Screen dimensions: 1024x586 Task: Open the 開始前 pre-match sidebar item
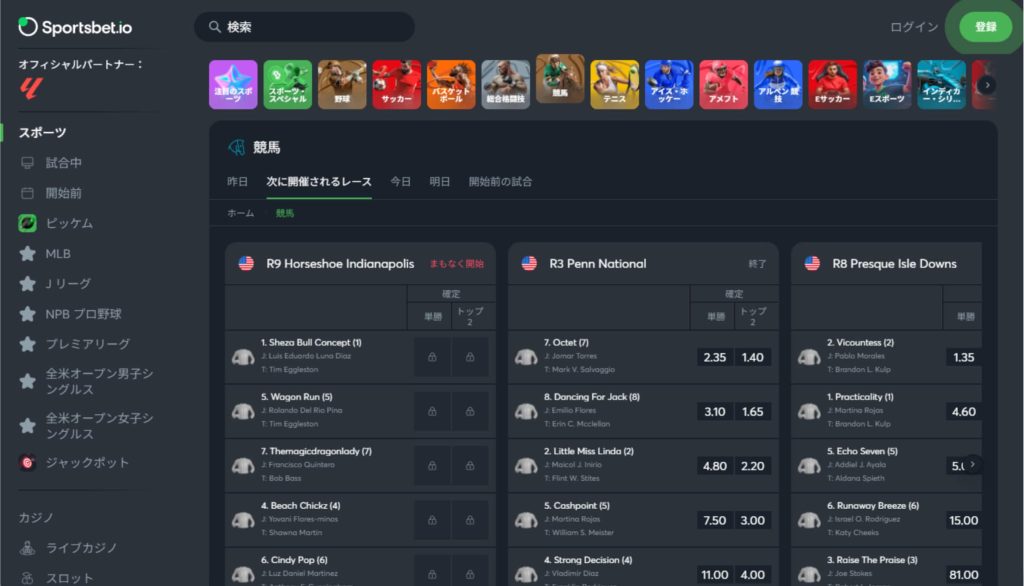[x=63, y=193]
